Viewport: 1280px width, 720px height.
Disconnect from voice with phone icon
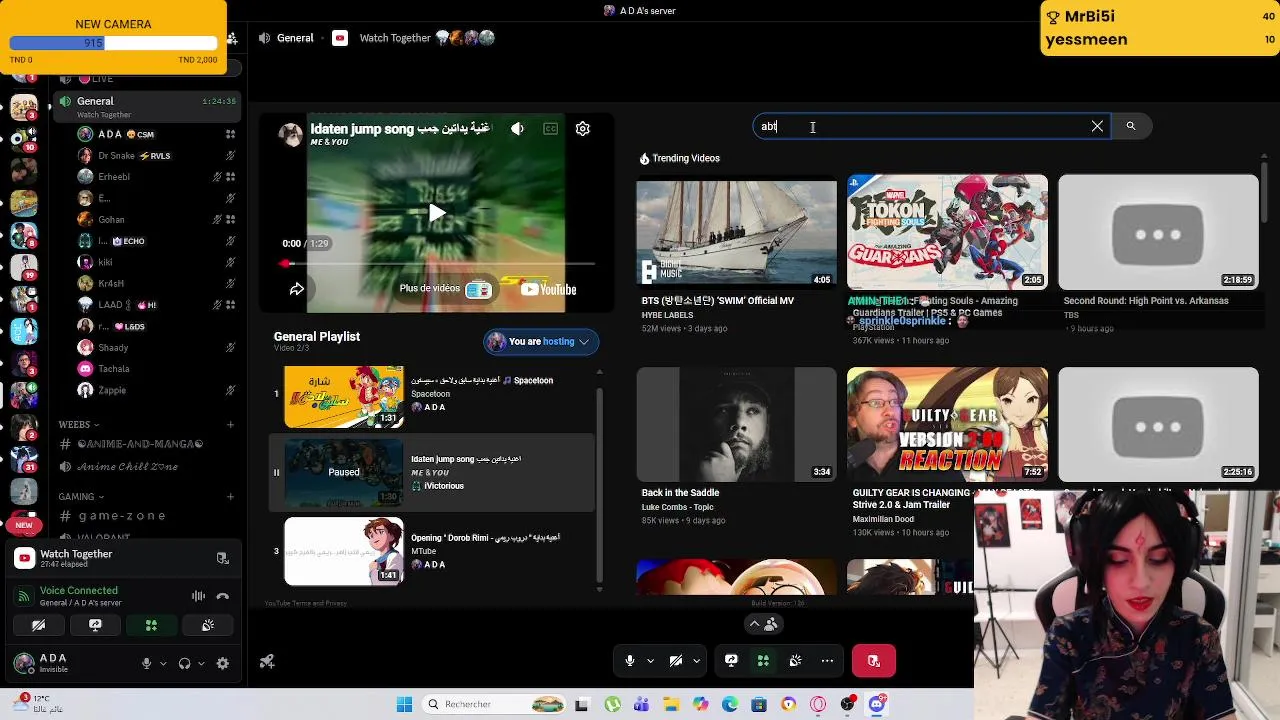tap(223, 596)
